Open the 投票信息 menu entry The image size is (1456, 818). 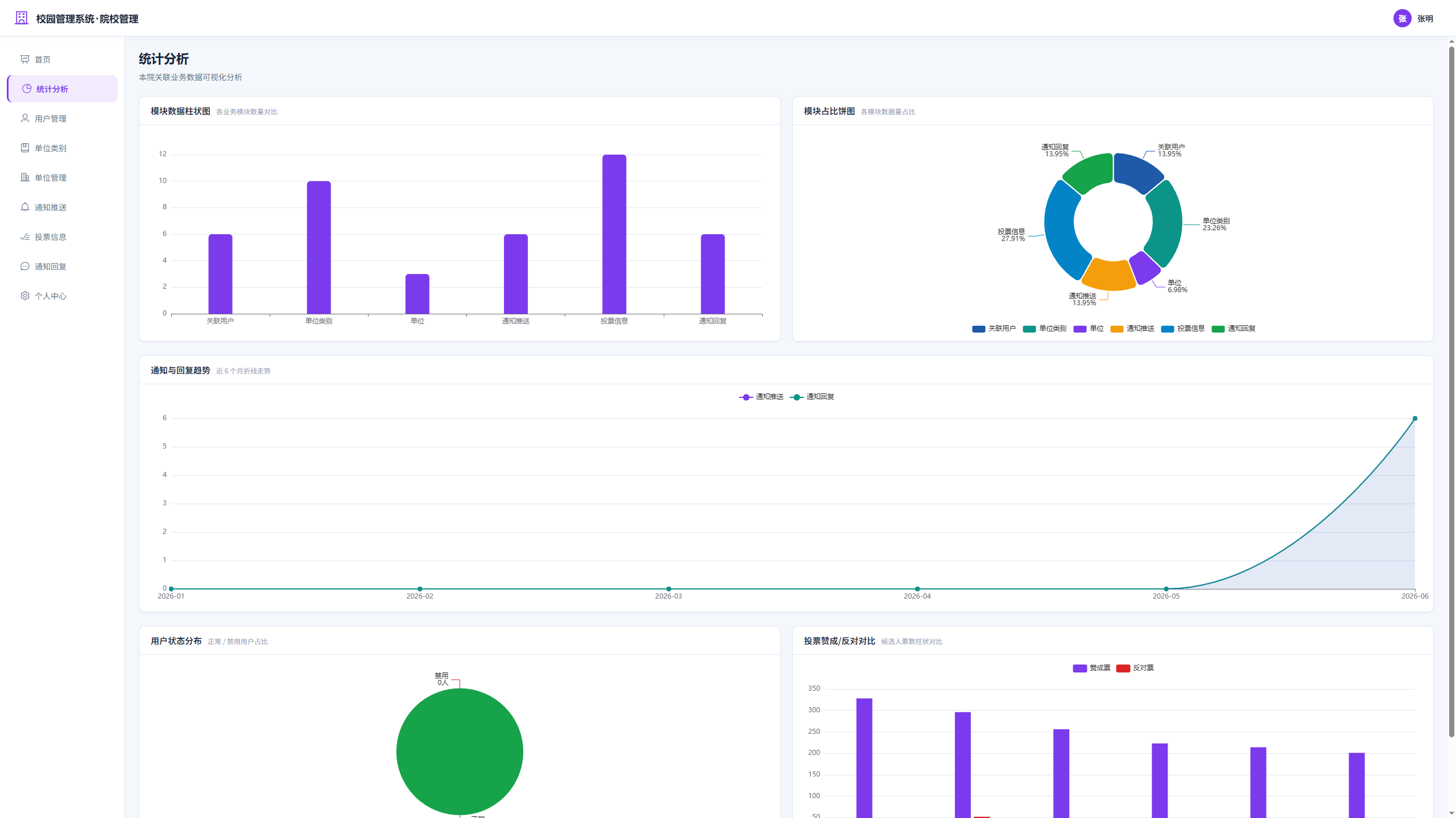63,236
